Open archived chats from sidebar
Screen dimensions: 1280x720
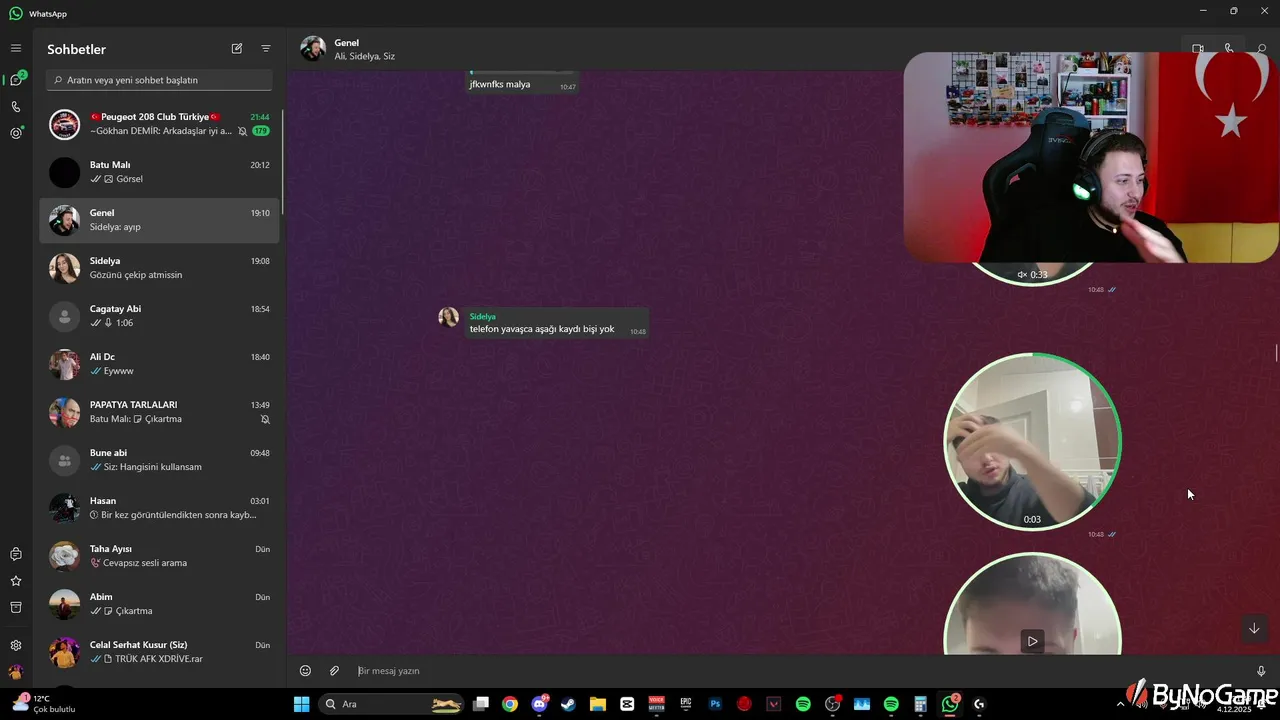(x=16, y=607)
